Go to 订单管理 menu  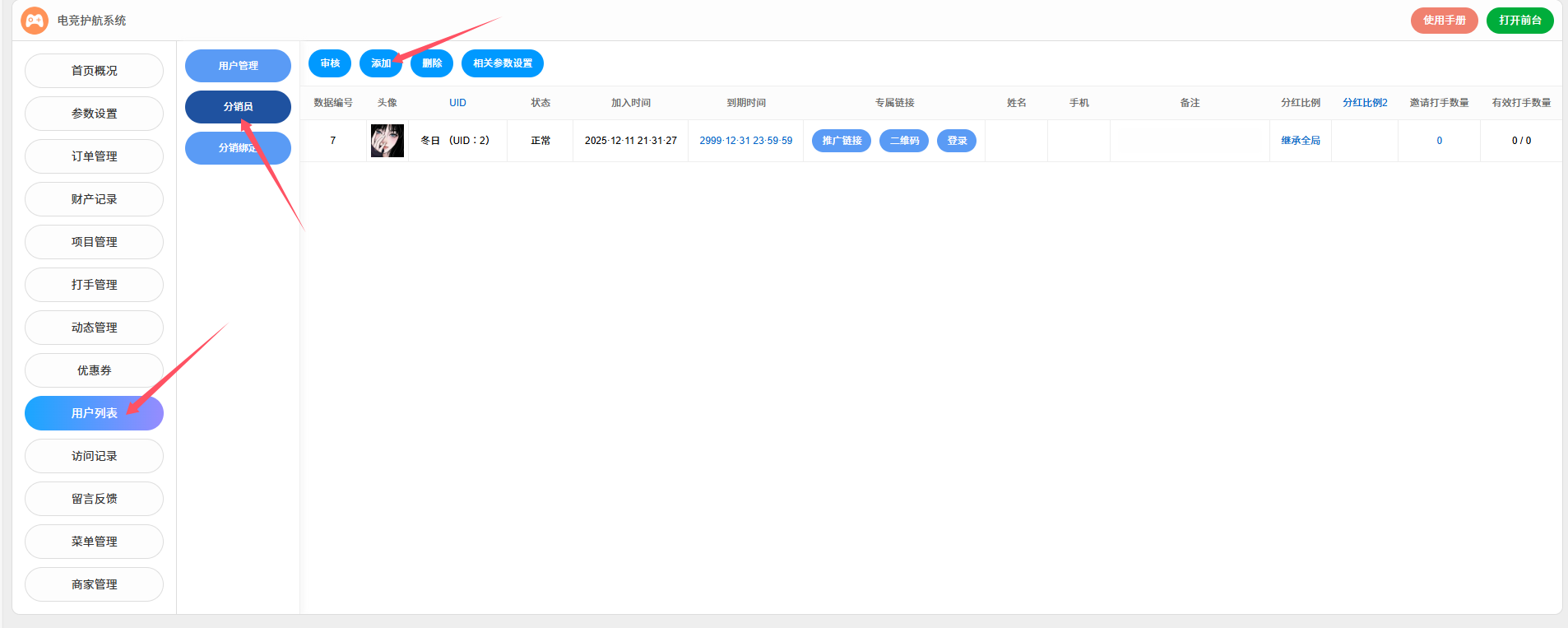click(94, 156)
